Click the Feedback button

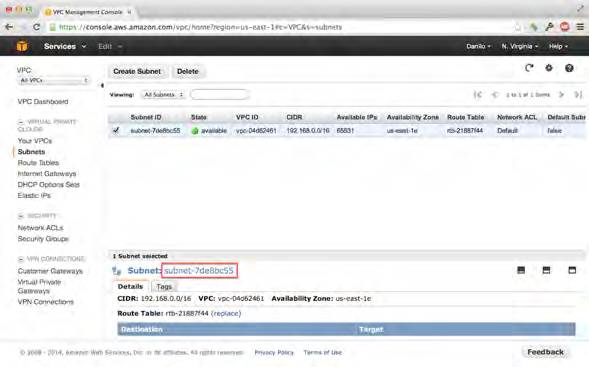pyautogui.click(x=545, y=352)
